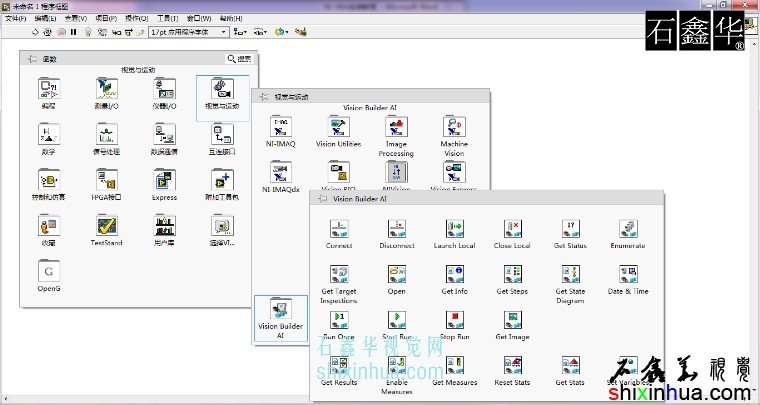Open the 帮助(H) menu
760x405 pixels.
tap(231, 18)
